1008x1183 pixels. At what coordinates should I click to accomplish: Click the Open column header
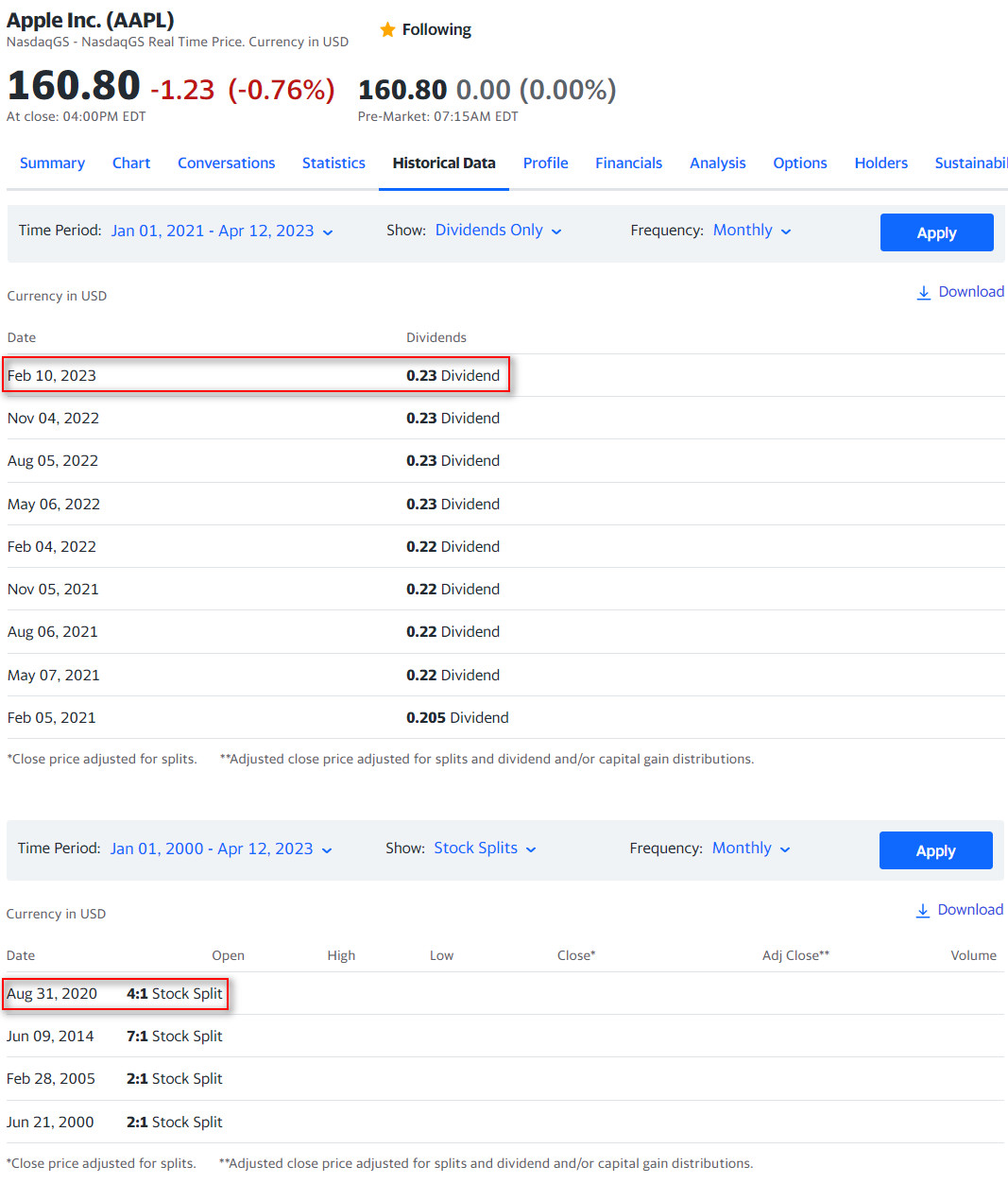229,956
